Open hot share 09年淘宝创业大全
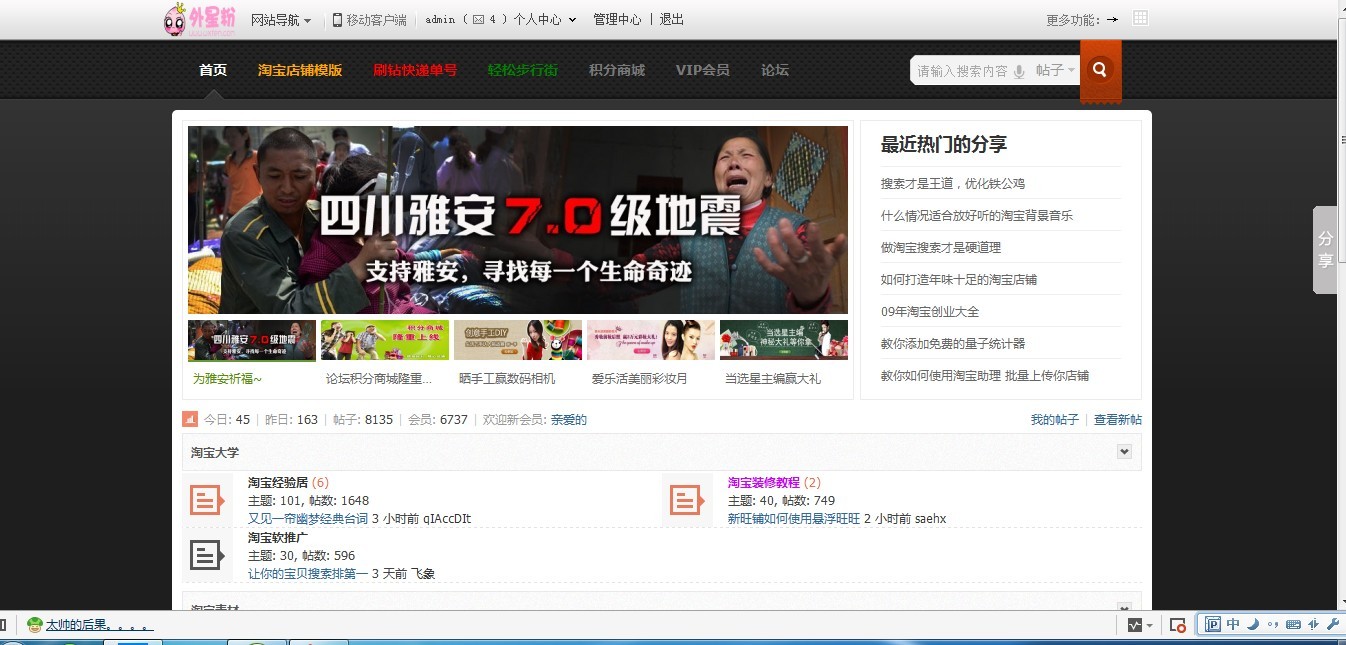The image size is (1346, 645). pos(930,311)
